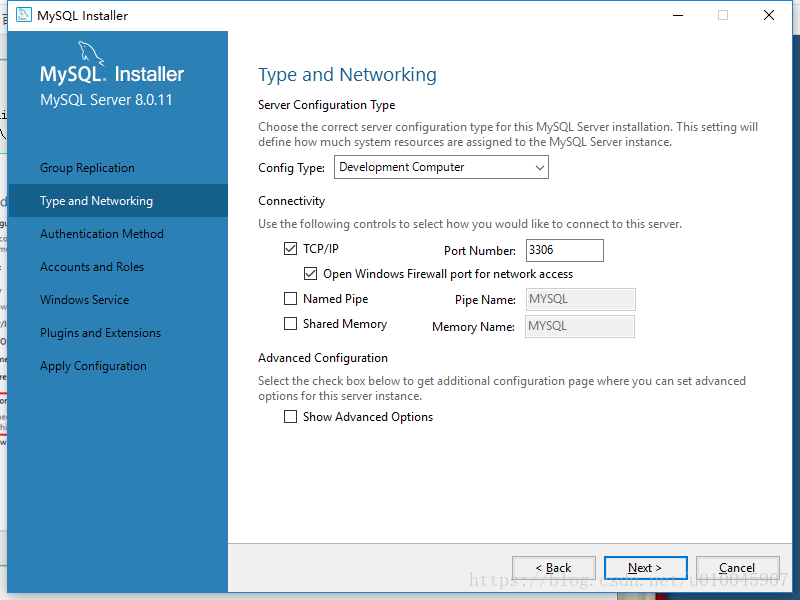Cancel the installer
Image resolution: width=800 pixels, height=600 pixels.
tap(737, 567)
